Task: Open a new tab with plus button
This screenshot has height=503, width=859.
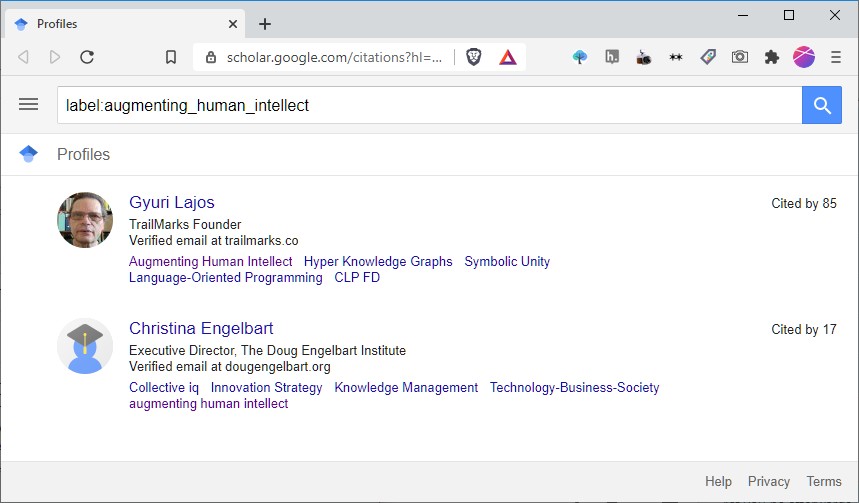Action: pyautogui.click(x=265, y=24)
